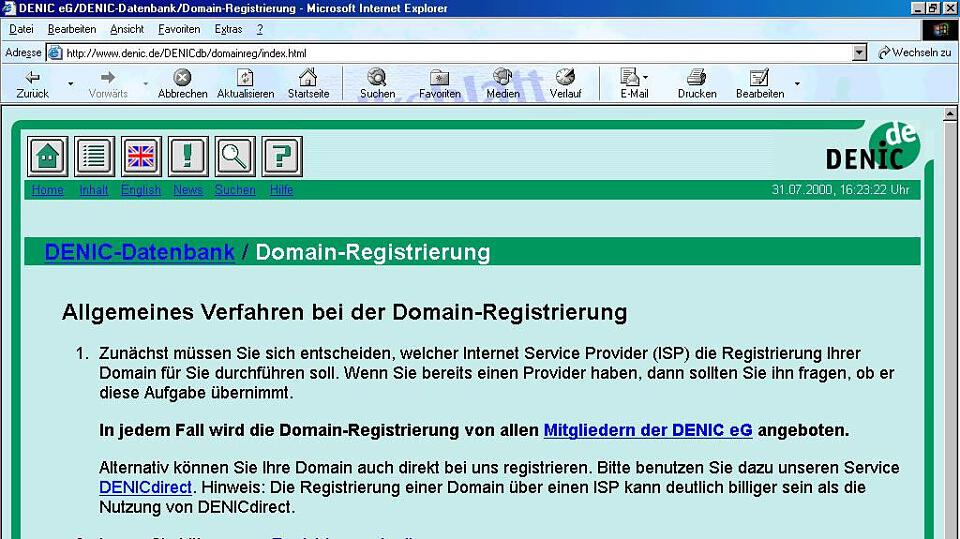The image size is (960, 539).
Task: Expand the address bar dropdown arrow
Action: [860, 52]
